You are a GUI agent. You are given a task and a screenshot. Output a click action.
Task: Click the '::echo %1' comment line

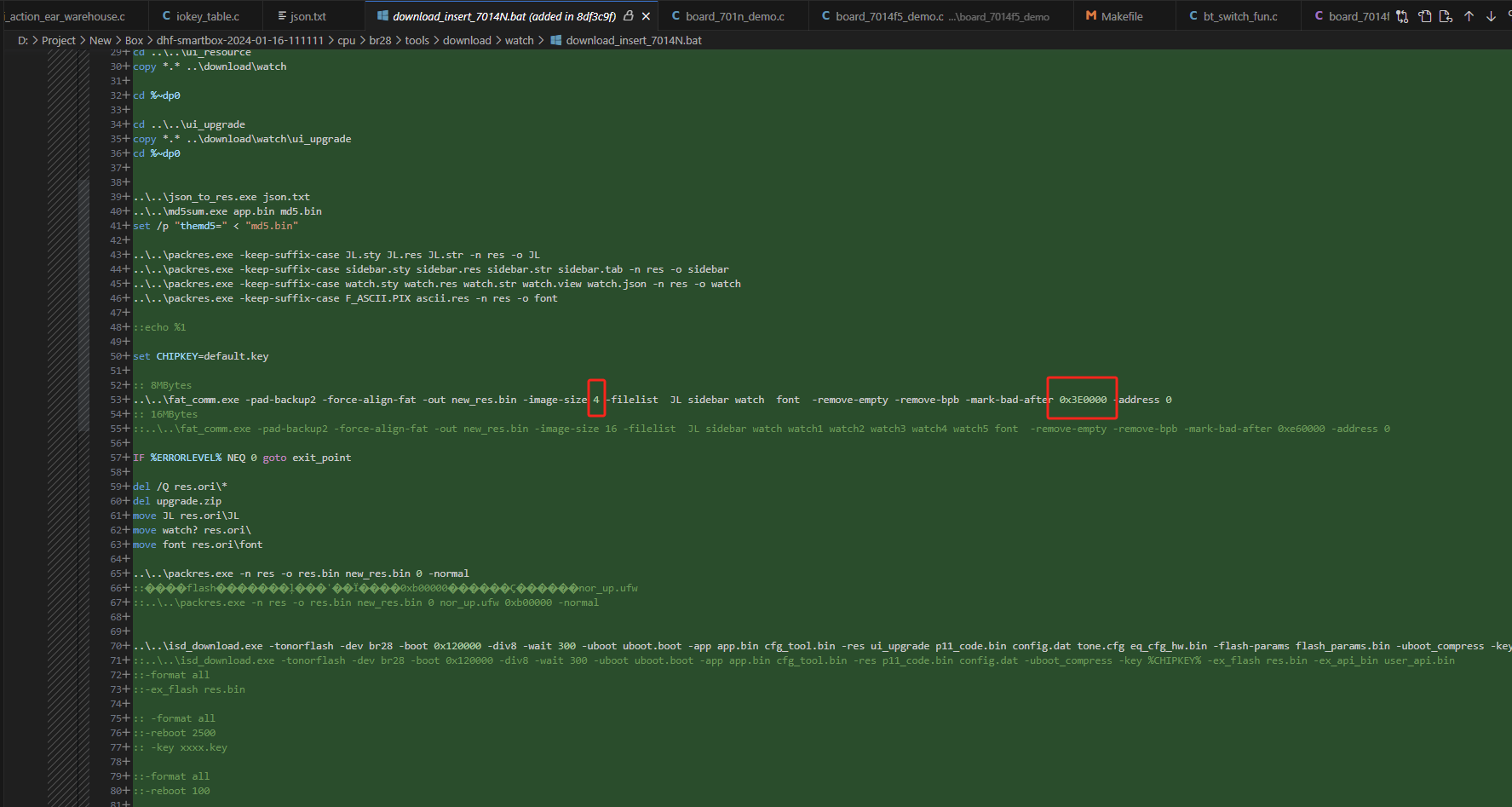(159, 327)
